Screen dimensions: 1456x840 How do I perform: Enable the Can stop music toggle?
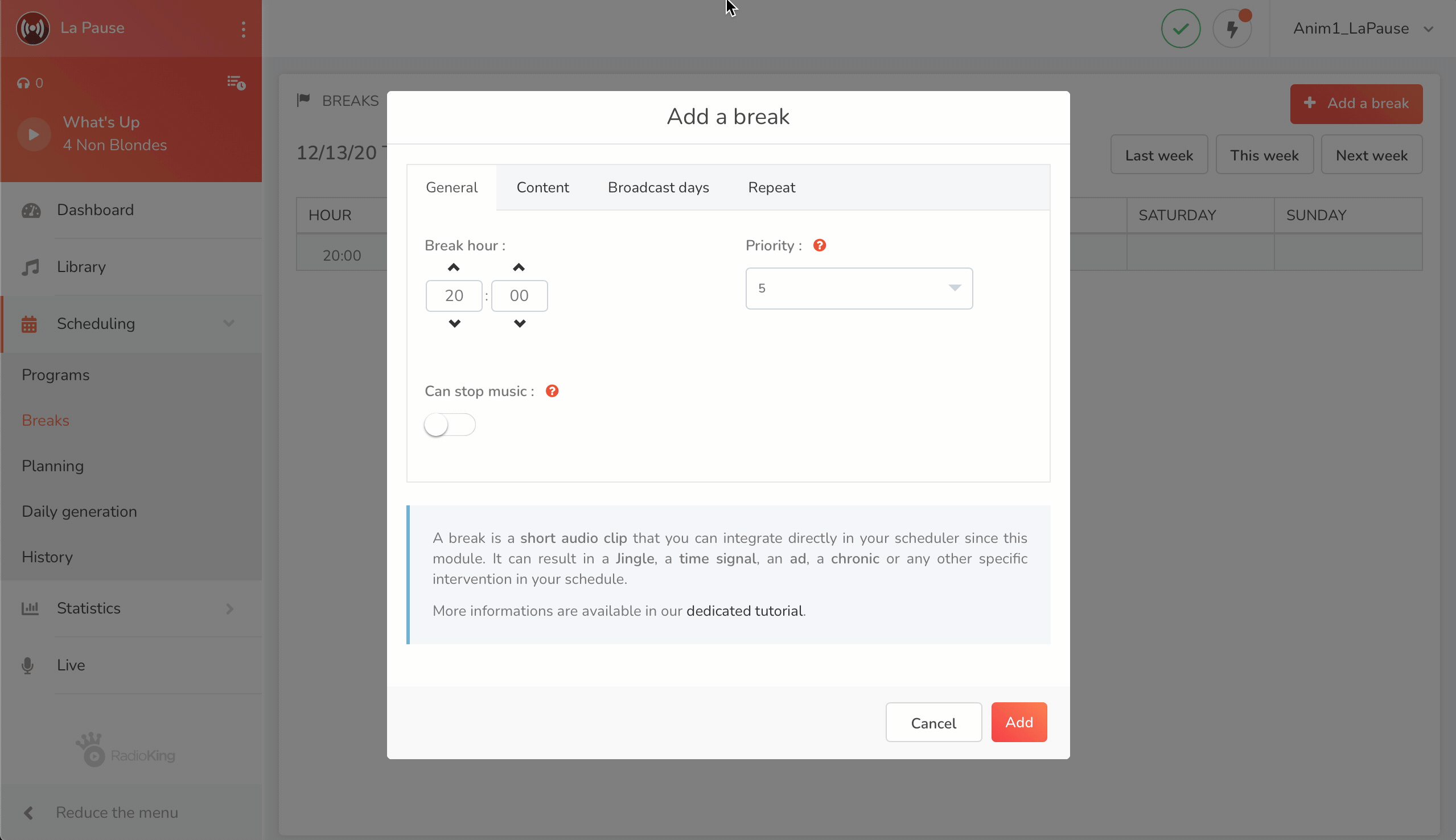pyautogui.click(x=449, y=425)
